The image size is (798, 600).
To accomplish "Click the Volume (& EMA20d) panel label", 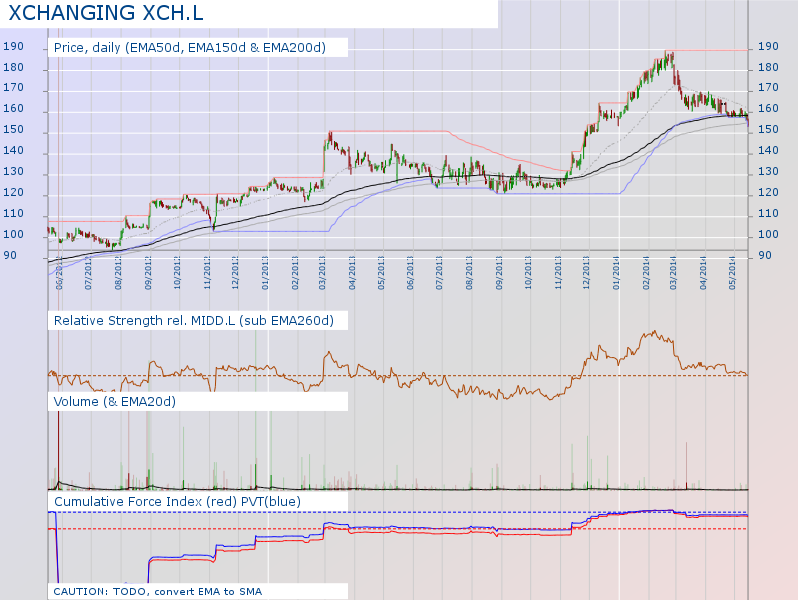I will [115, 402].
